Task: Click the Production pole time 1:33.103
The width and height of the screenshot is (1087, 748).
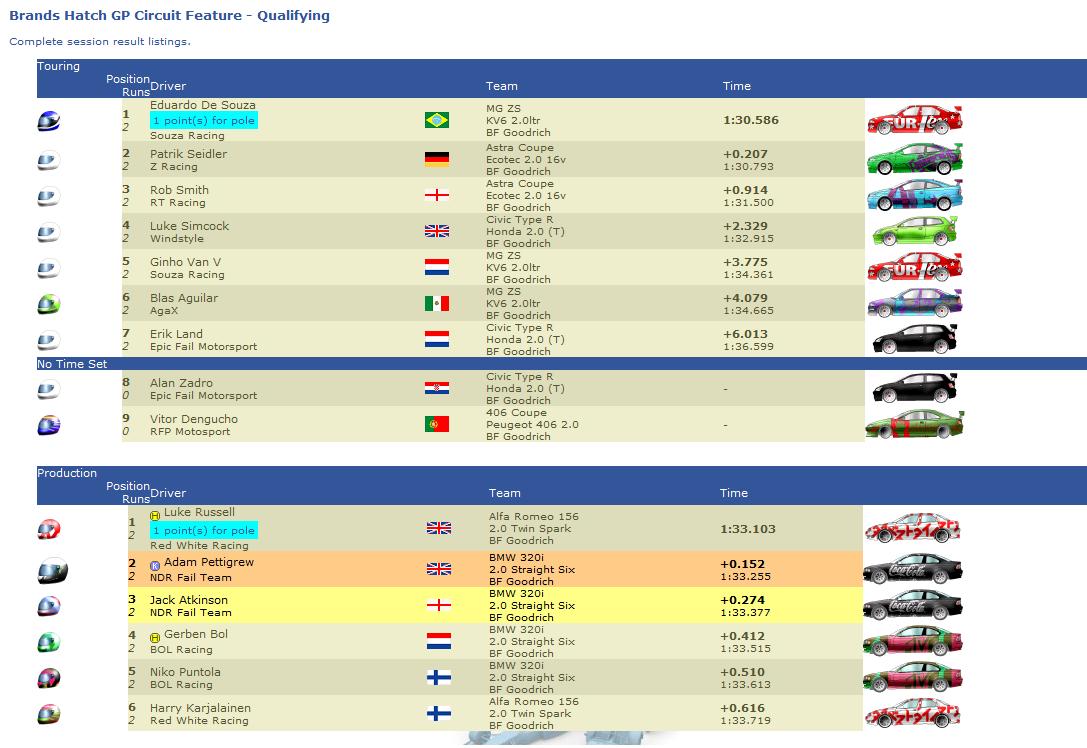Action: pos(748,529)
